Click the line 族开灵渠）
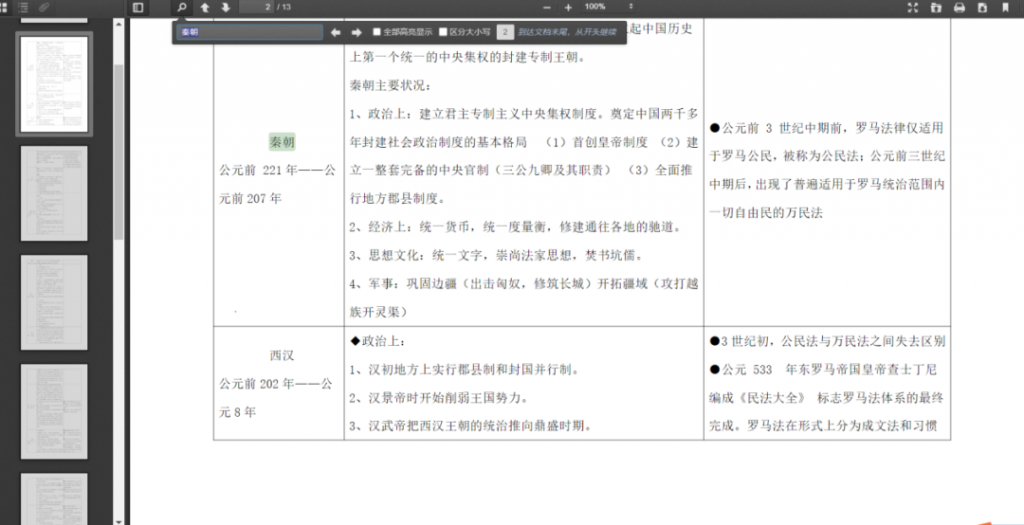Screen dimensions: 1024x525 [x=379, y=311]
